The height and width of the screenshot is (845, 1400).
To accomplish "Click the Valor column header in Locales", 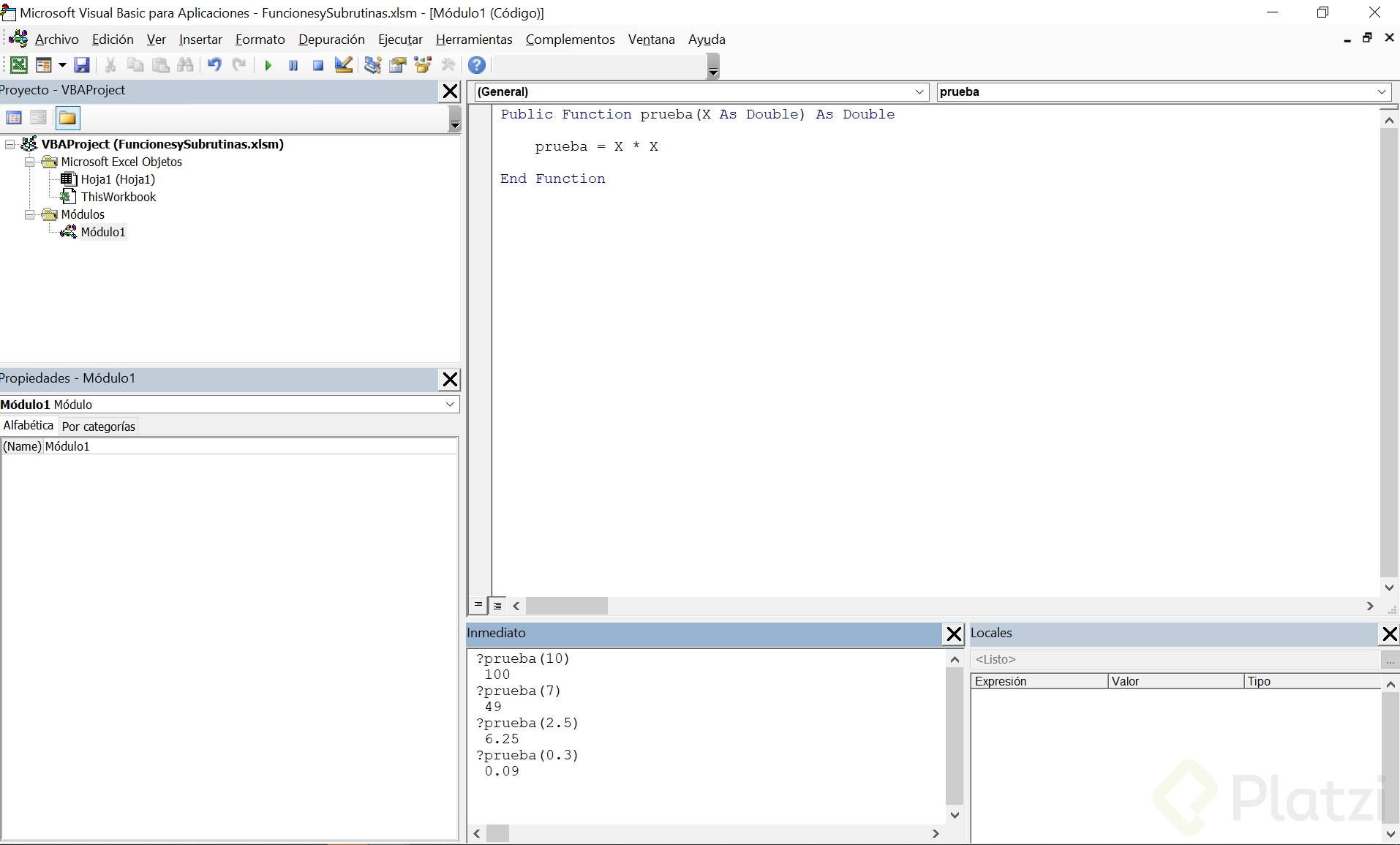I will coord(1176,681).
